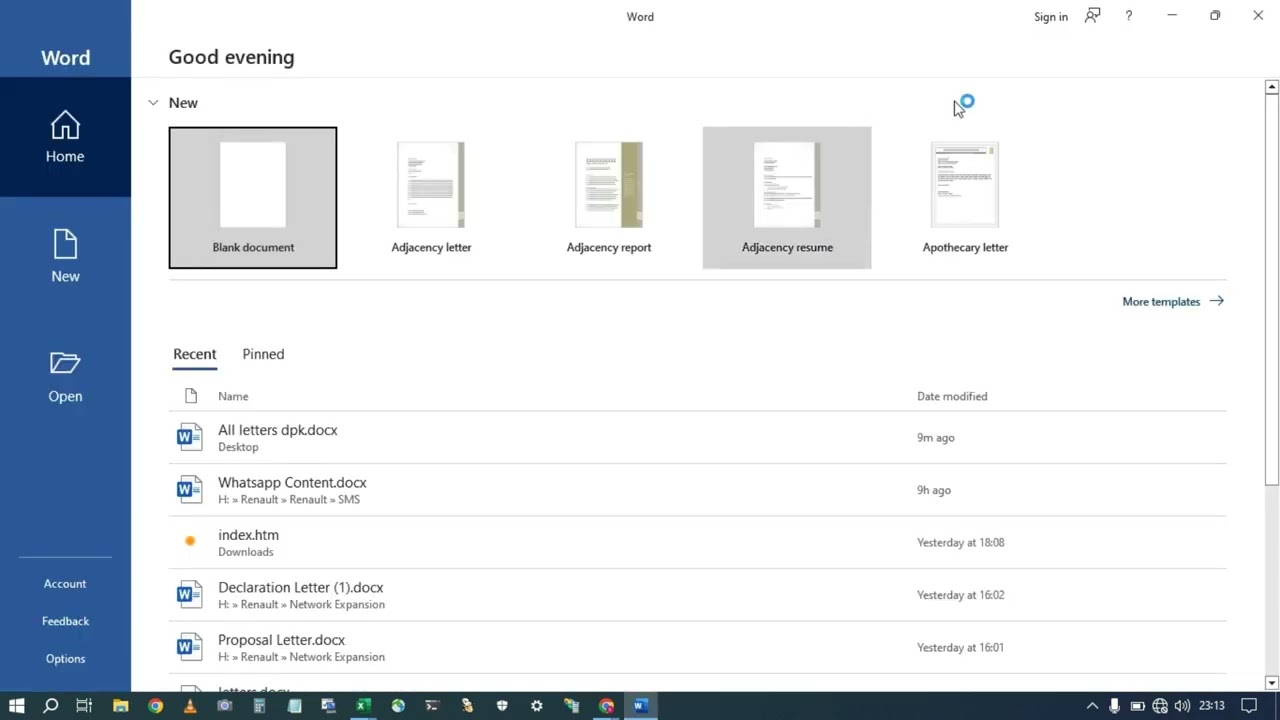Choose the Adjacency letter template
The height and width of the screenshot is (720, 1280).
click(431, 198)
